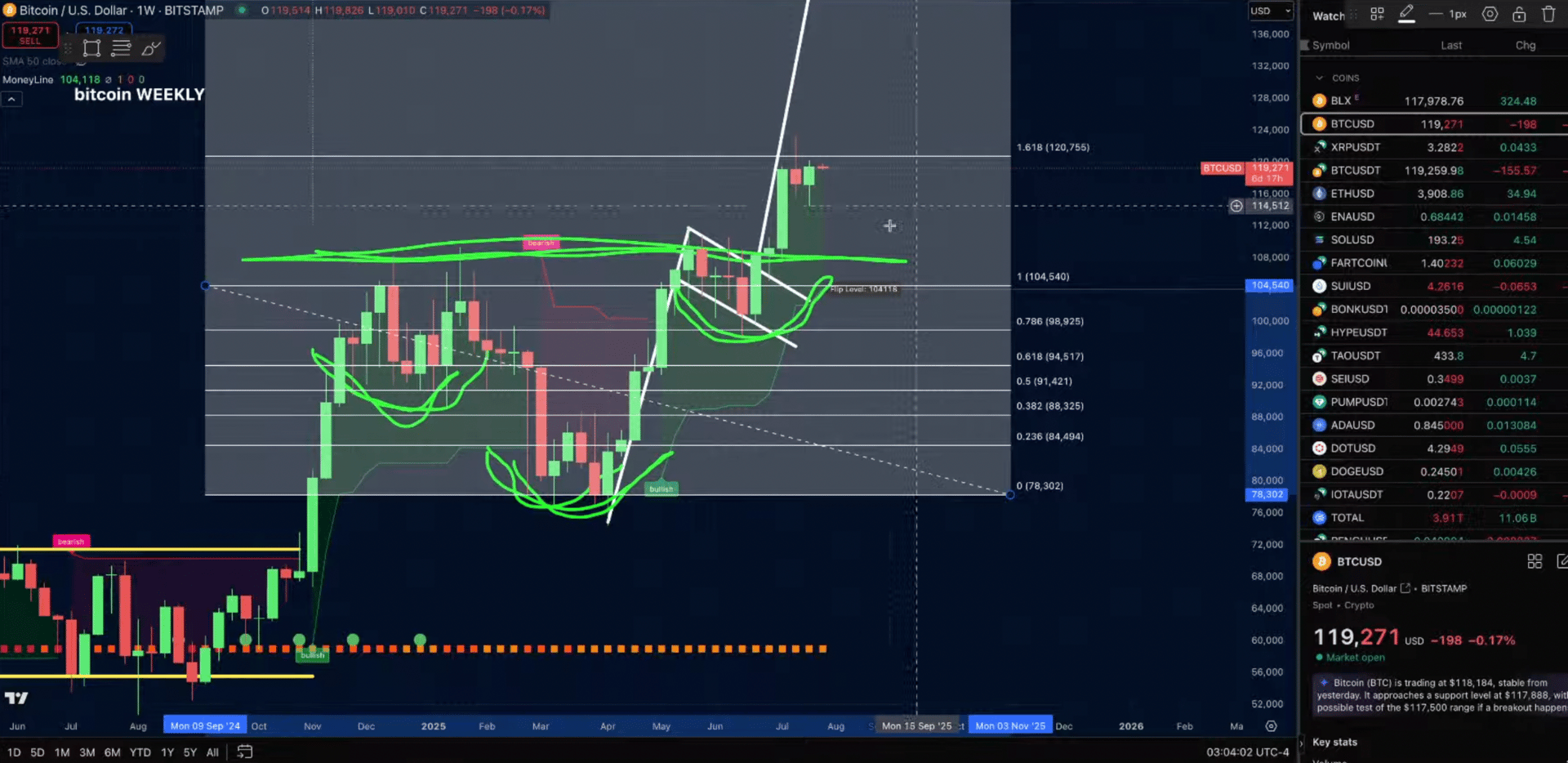
Task: Click the ENAUSD coin icon
Action: tap(1319, 217)
